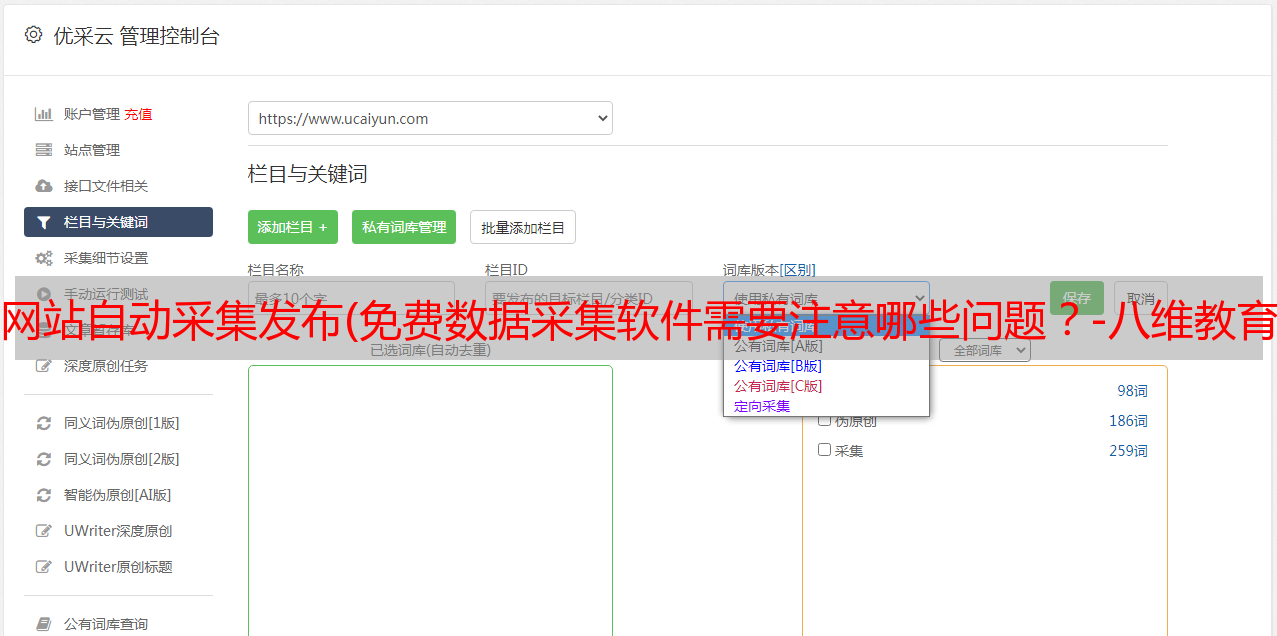Click the cloud upload icon for 接口文件相关
The image size is (1277, 636).
coord(44,186)
